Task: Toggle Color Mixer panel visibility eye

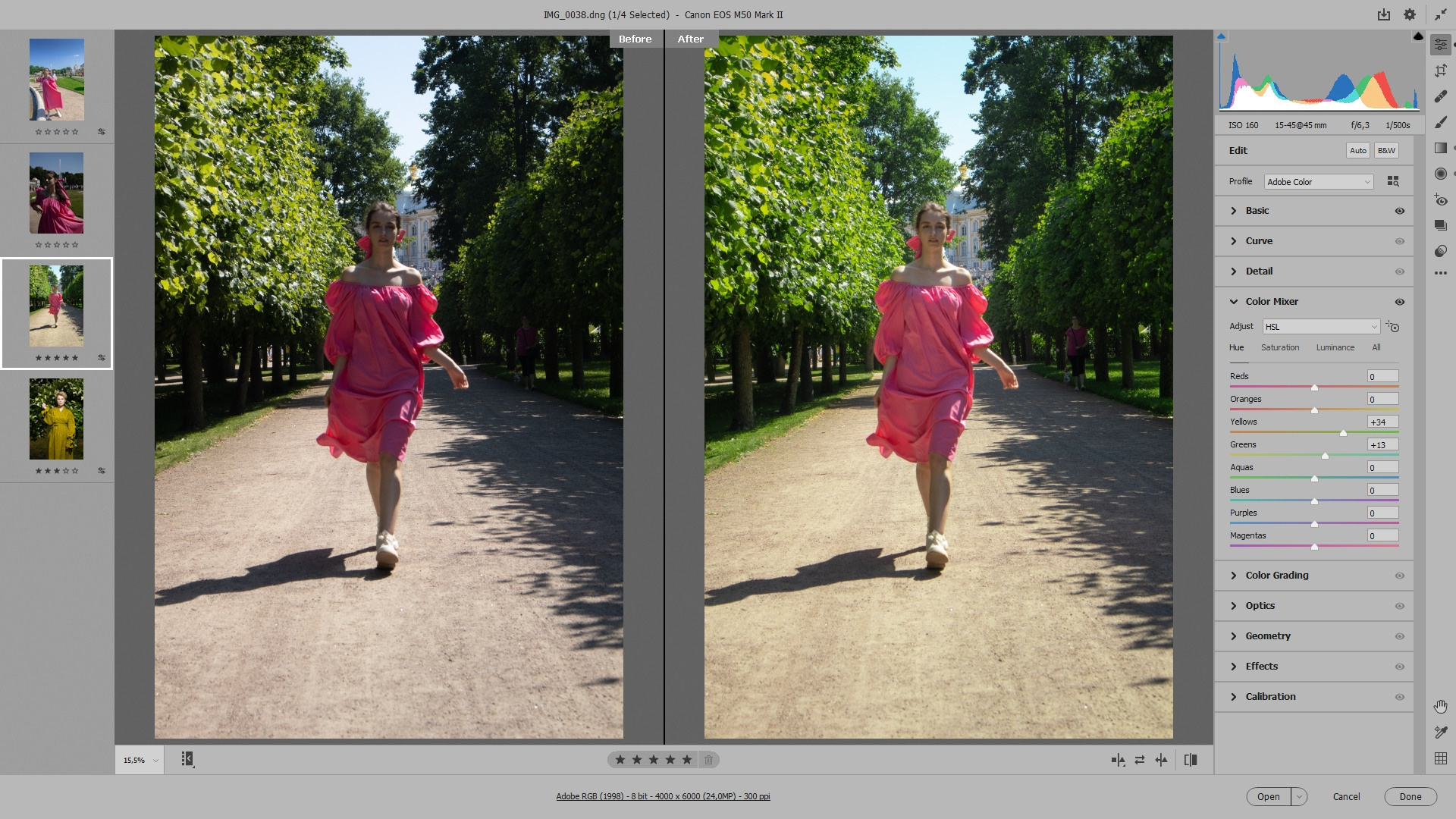Action: point(1400,302)
